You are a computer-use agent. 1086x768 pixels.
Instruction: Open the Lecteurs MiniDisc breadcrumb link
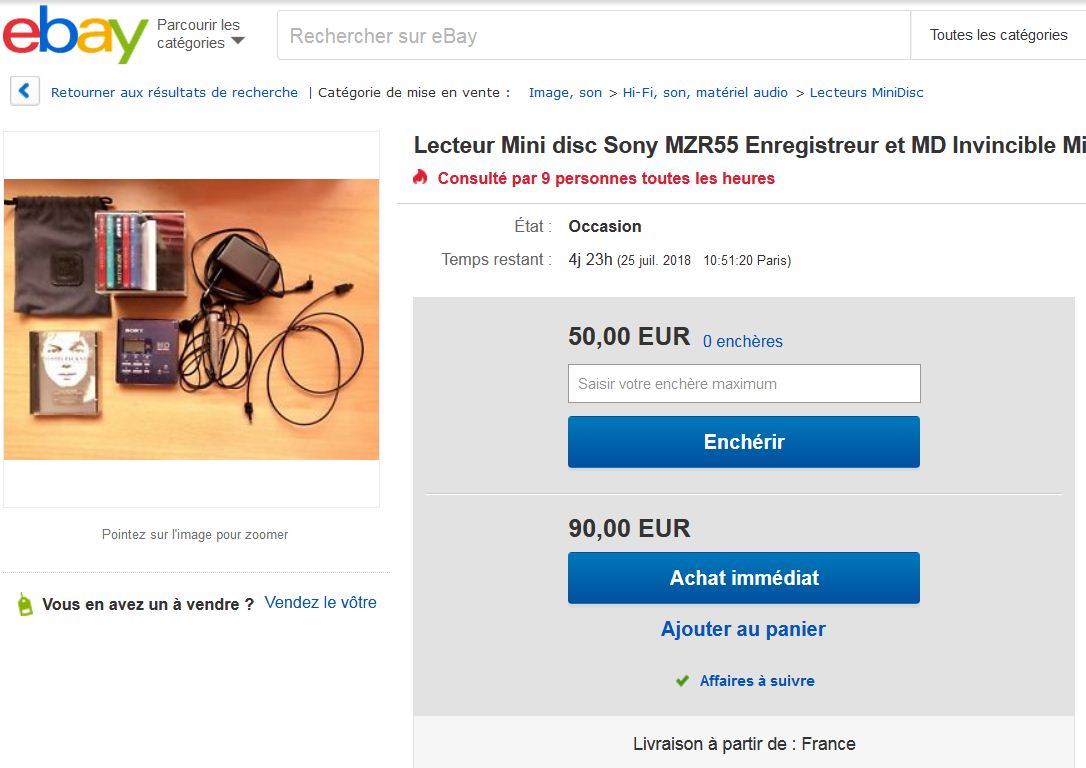(x=866, y=92)
